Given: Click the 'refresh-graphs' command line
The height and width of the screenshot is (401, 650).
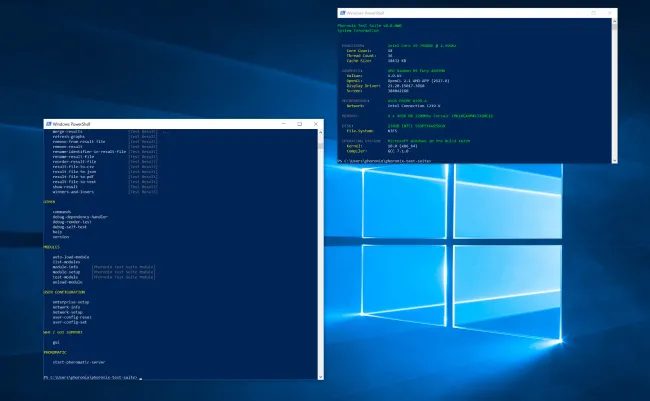Looking at the screenshot, I should [69, 136].
